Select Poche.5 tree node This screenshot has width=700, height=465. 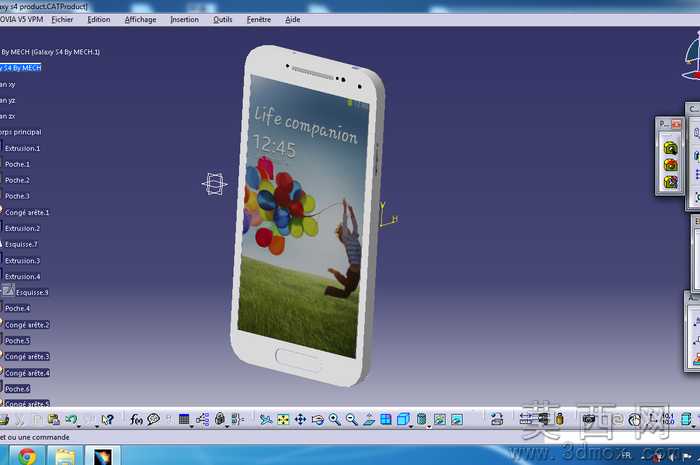click(x=17, y=341)
